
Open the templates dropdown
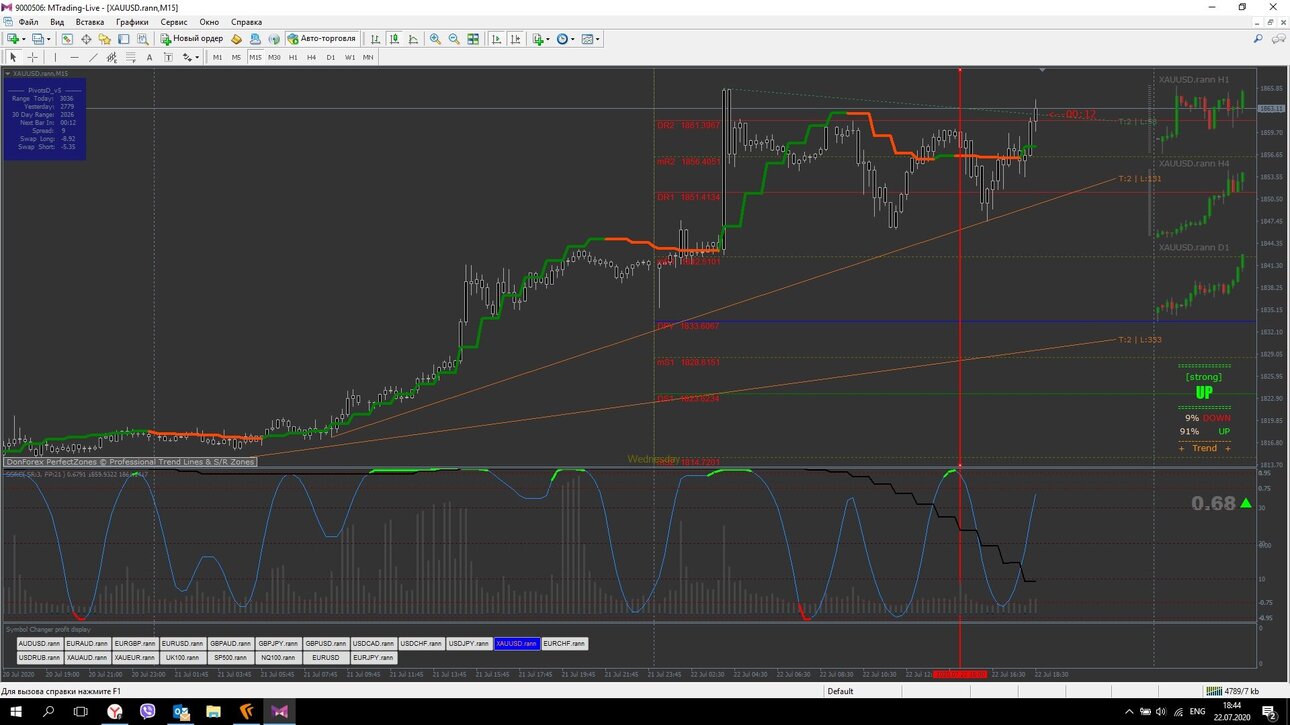pyautogui.click(x=591, y=39)
